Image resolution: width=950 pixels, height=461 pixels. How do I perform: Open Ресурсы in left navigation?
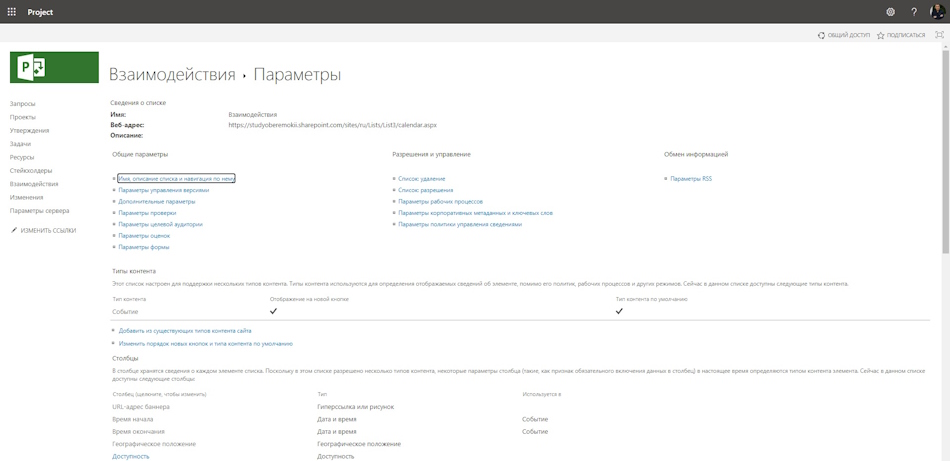(x=22, y=157)
